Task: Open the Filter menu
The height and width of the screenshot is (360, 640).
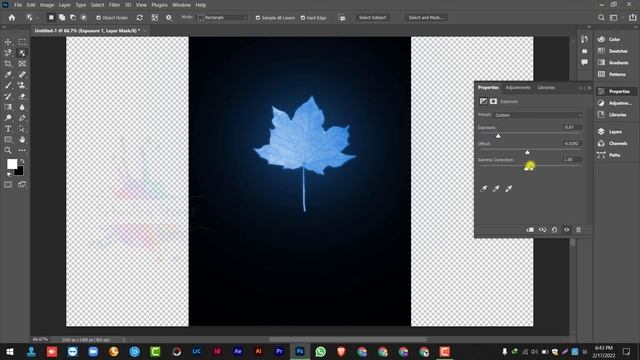Action: click(114, 5)
